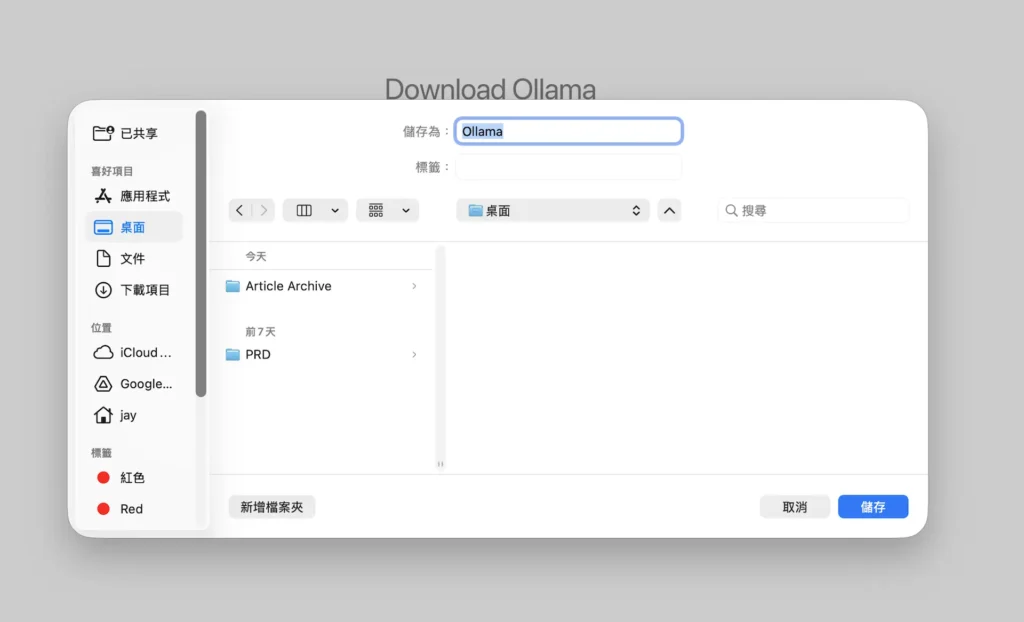Open the 桌面 location popup menu

[553, 210]
